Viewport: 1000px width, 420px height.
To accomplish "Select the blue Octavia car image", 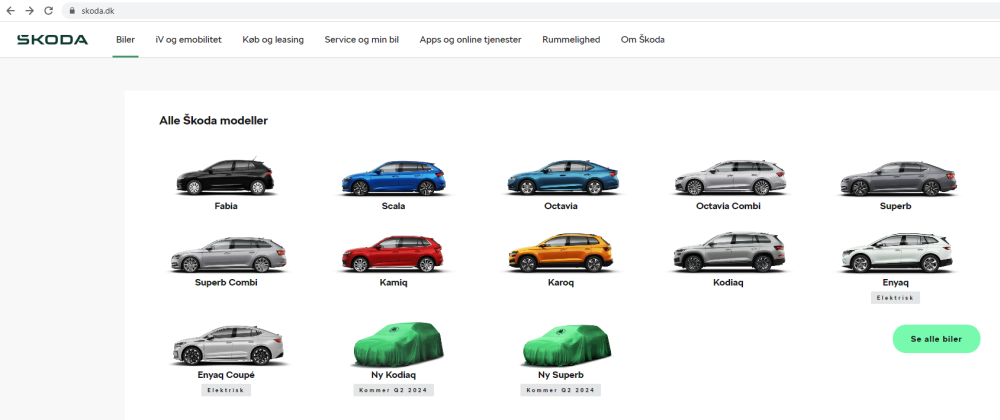I will tap(562, 177).
